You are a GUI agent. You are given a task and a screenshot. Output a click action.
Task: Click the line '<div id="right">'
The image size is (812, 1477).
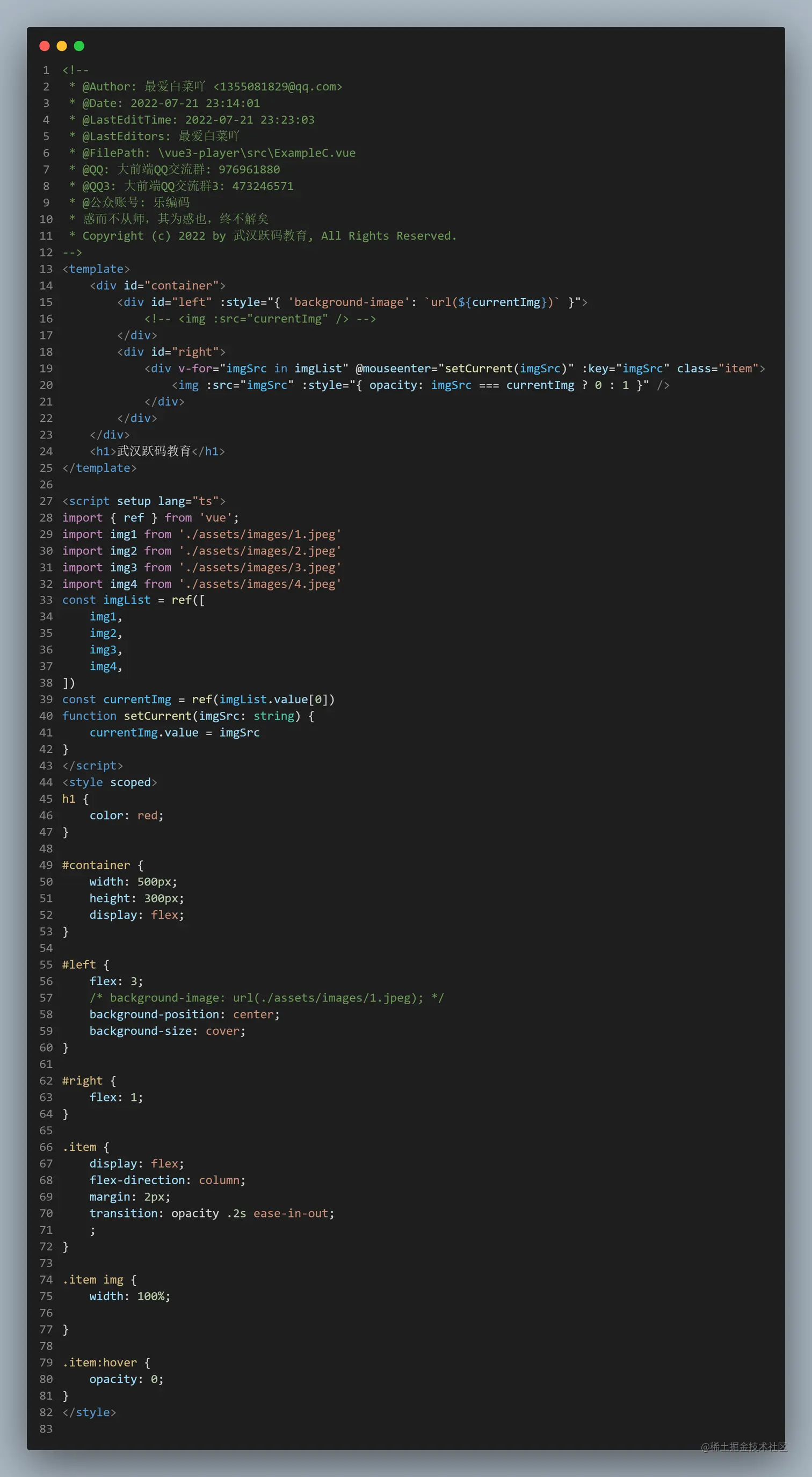coord(171,352)
